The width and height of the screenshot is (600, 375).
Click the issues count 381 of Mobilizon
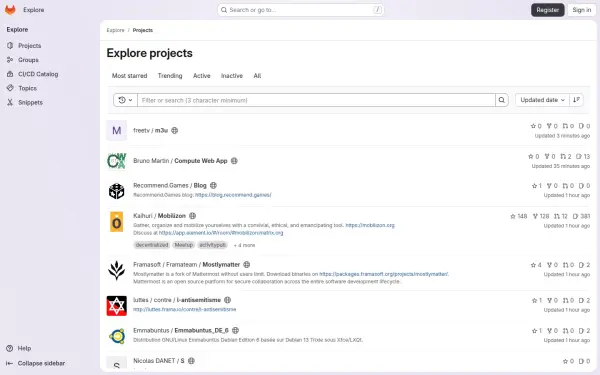pos(581,216)
